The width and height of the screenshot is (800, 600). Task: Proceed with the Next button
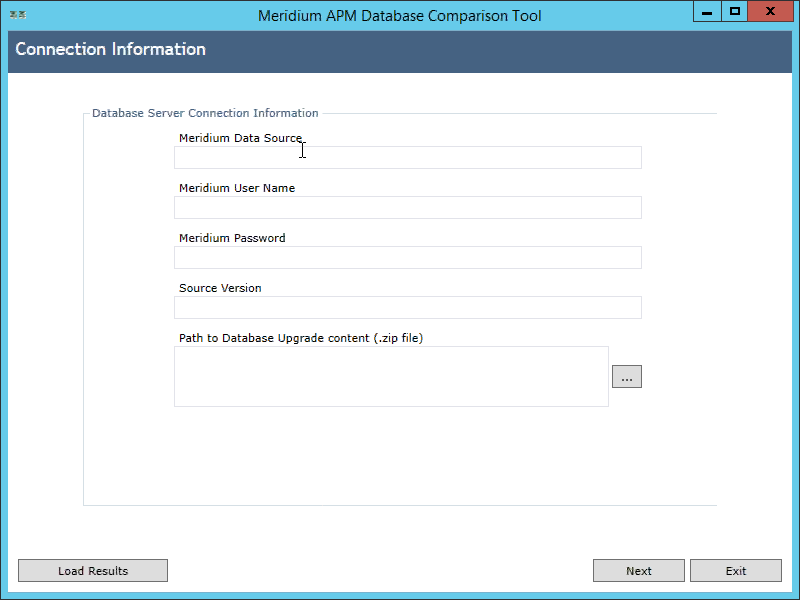click(639, 570)
